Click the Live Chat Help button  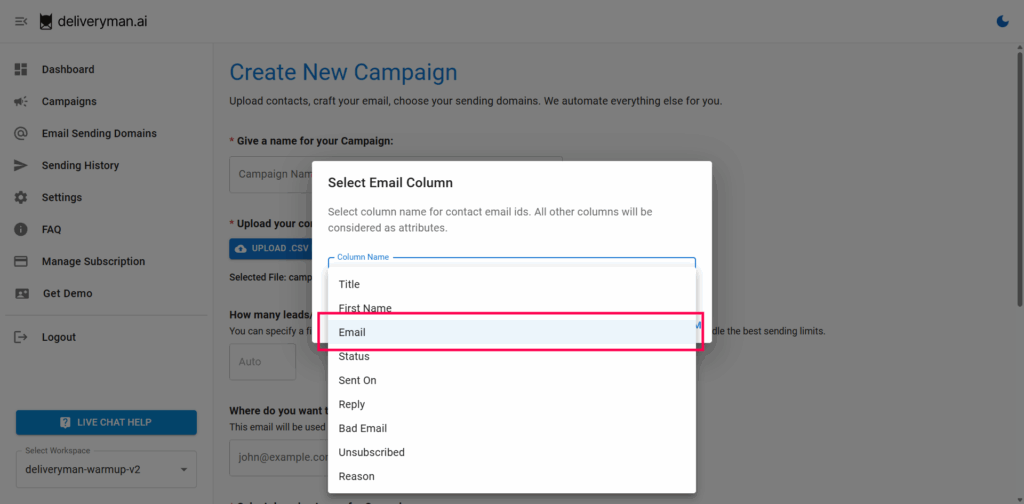tap(106, 422)
